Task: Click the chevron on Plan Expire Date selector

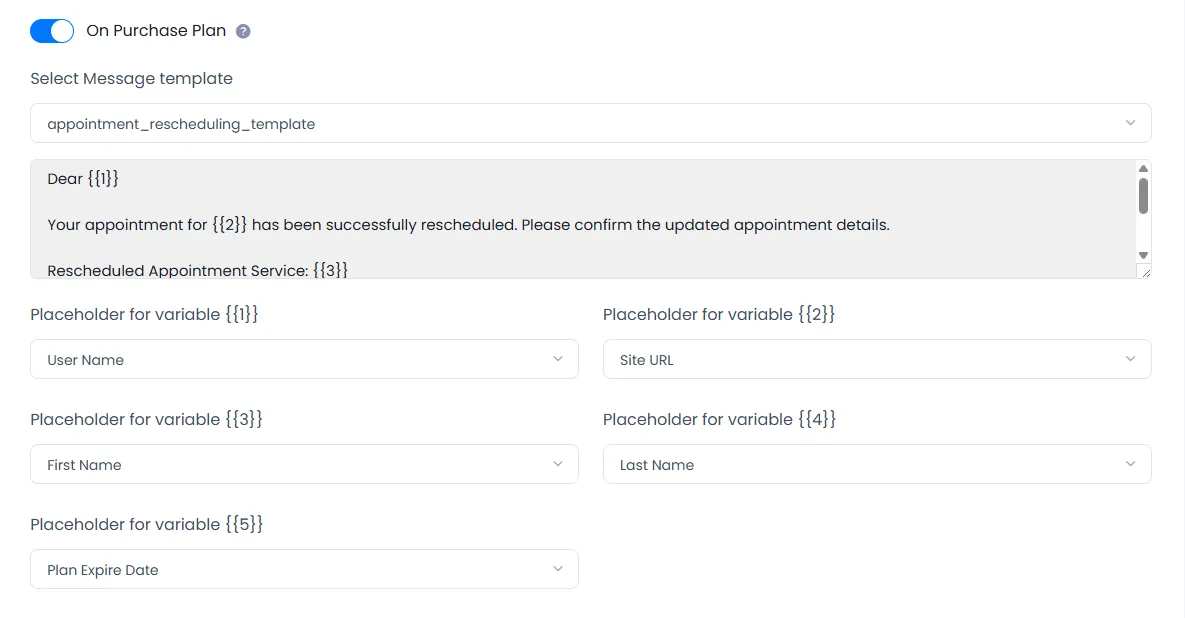Action: (558, 569)
